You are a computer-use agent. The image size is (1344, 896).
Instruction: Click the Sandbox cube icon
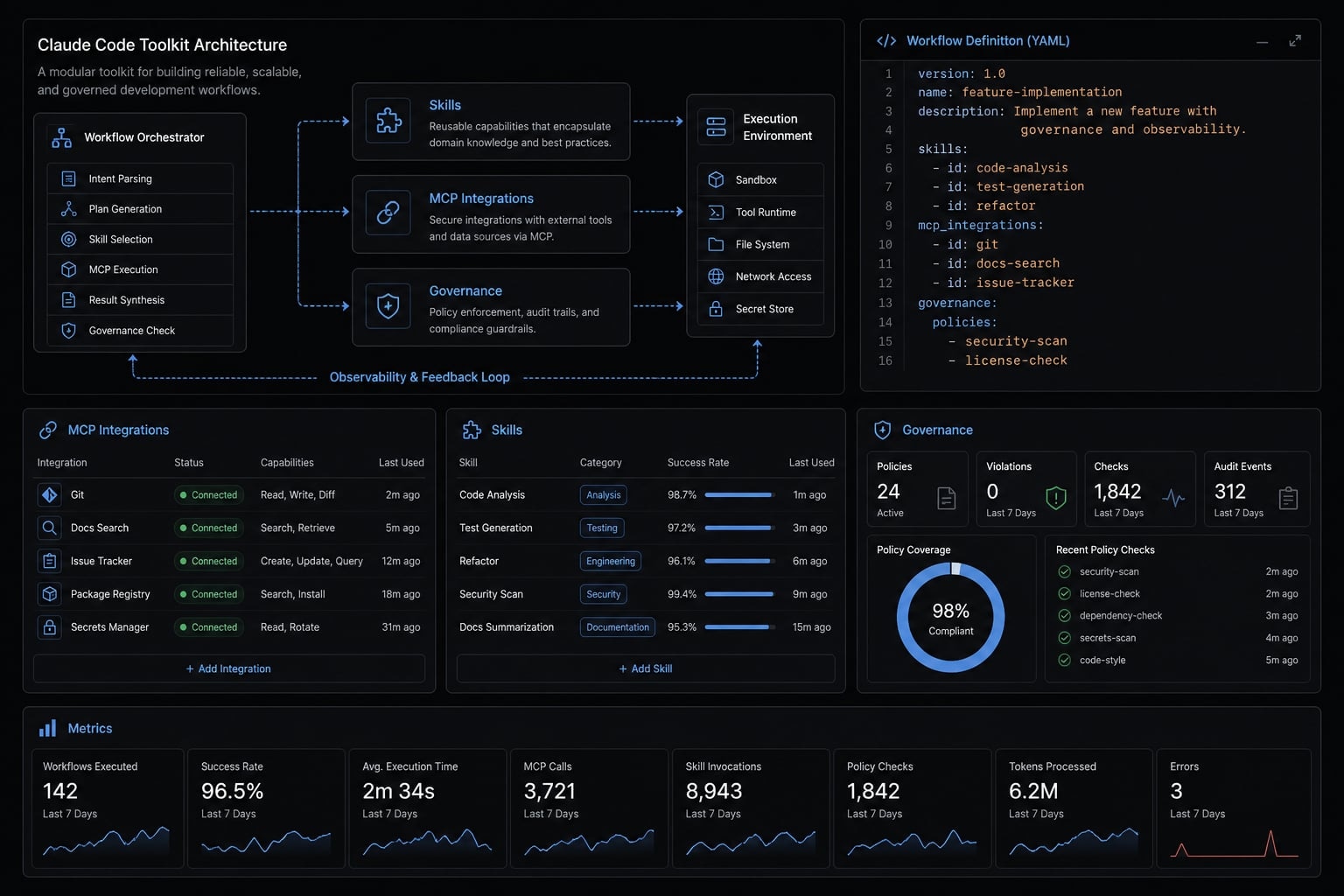coord(716,179)
